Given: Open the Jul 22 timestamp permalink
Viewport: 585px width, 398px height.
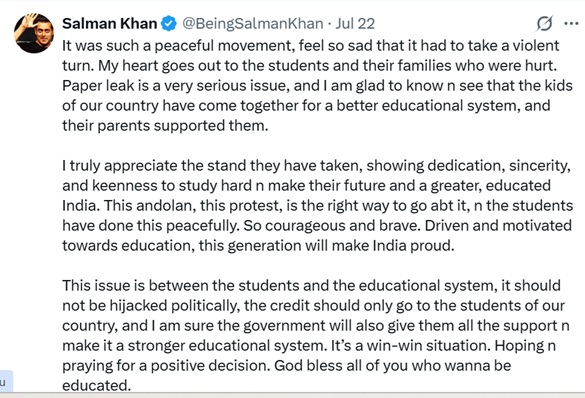Looking at the screenshot, I should point(355,23).
